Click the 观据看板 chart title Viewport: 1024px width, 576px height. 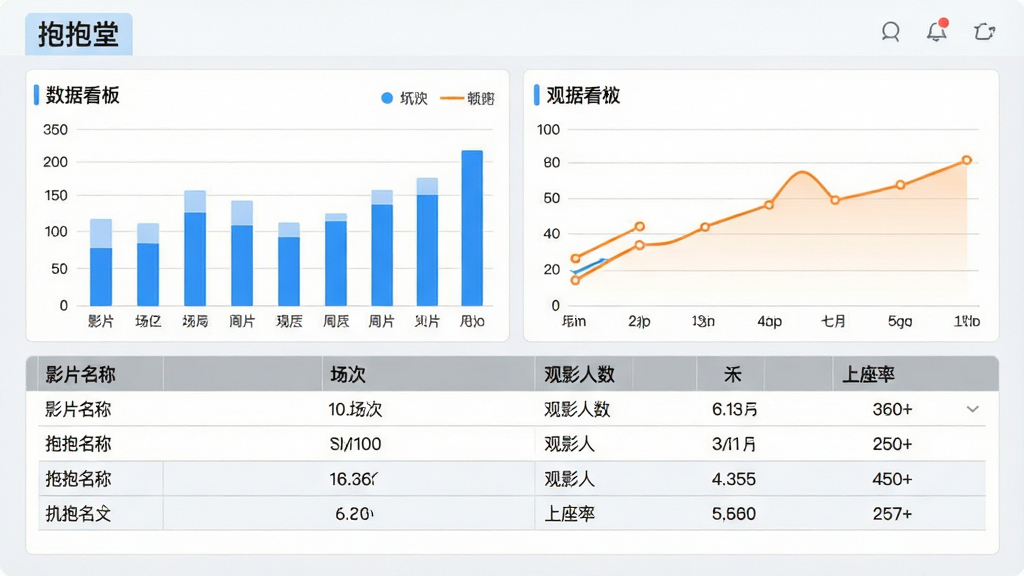pos(583,95)
